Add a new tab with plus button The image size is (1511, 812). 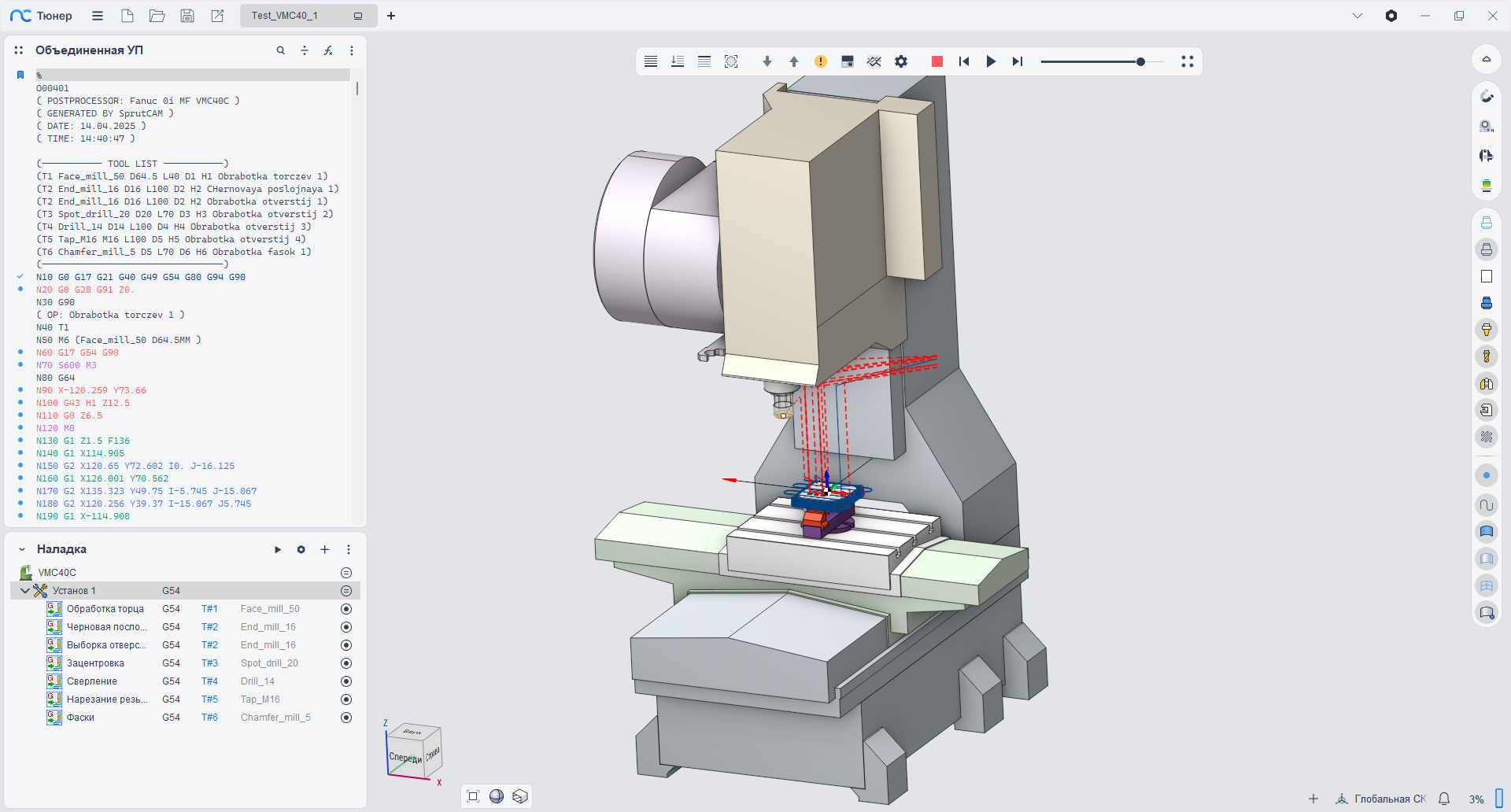pos(391,16)
